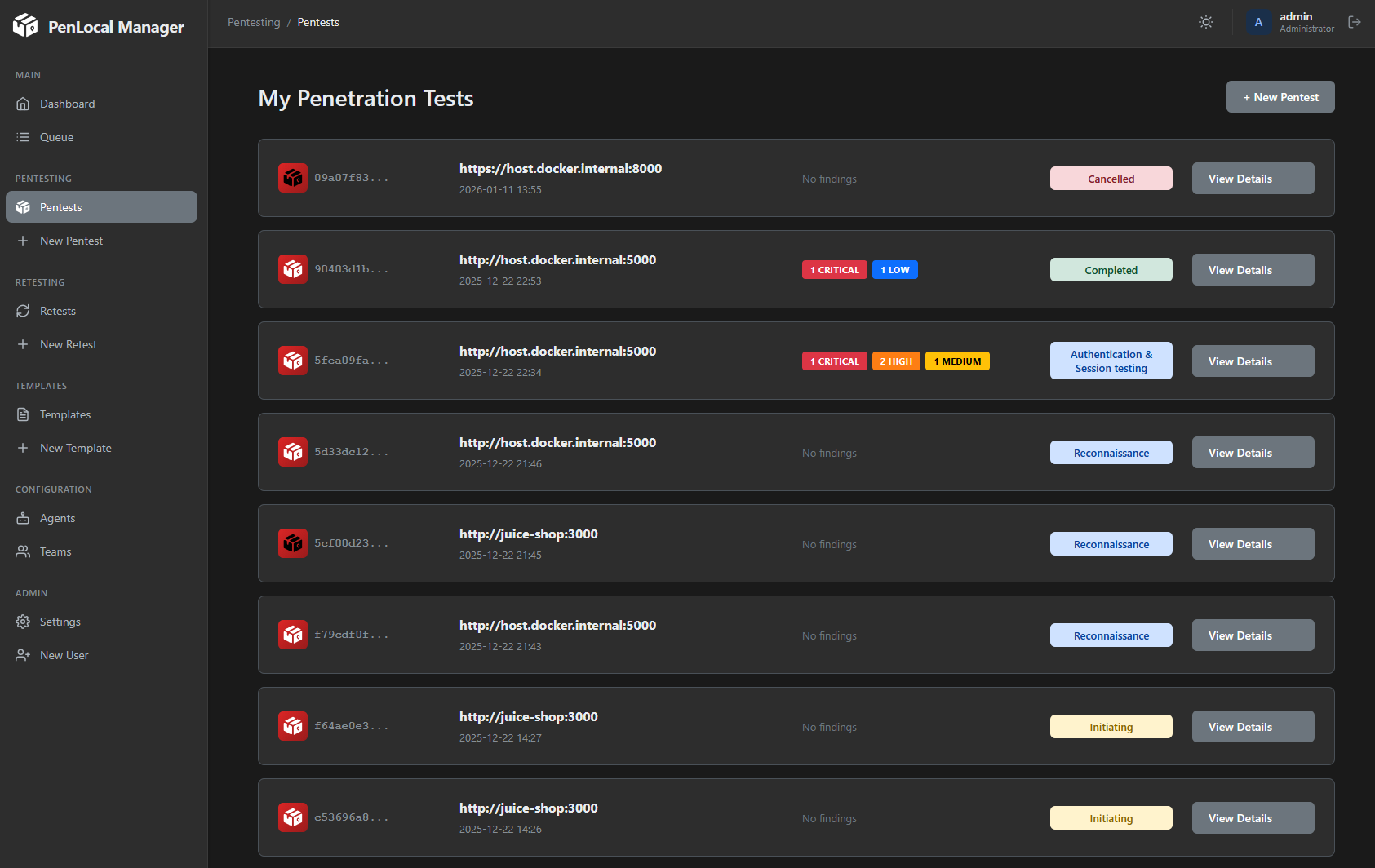This screenshot has height=868, width=1375.
Task: Start a New Retest from the sidebar
Action: (x=69, y=344)
